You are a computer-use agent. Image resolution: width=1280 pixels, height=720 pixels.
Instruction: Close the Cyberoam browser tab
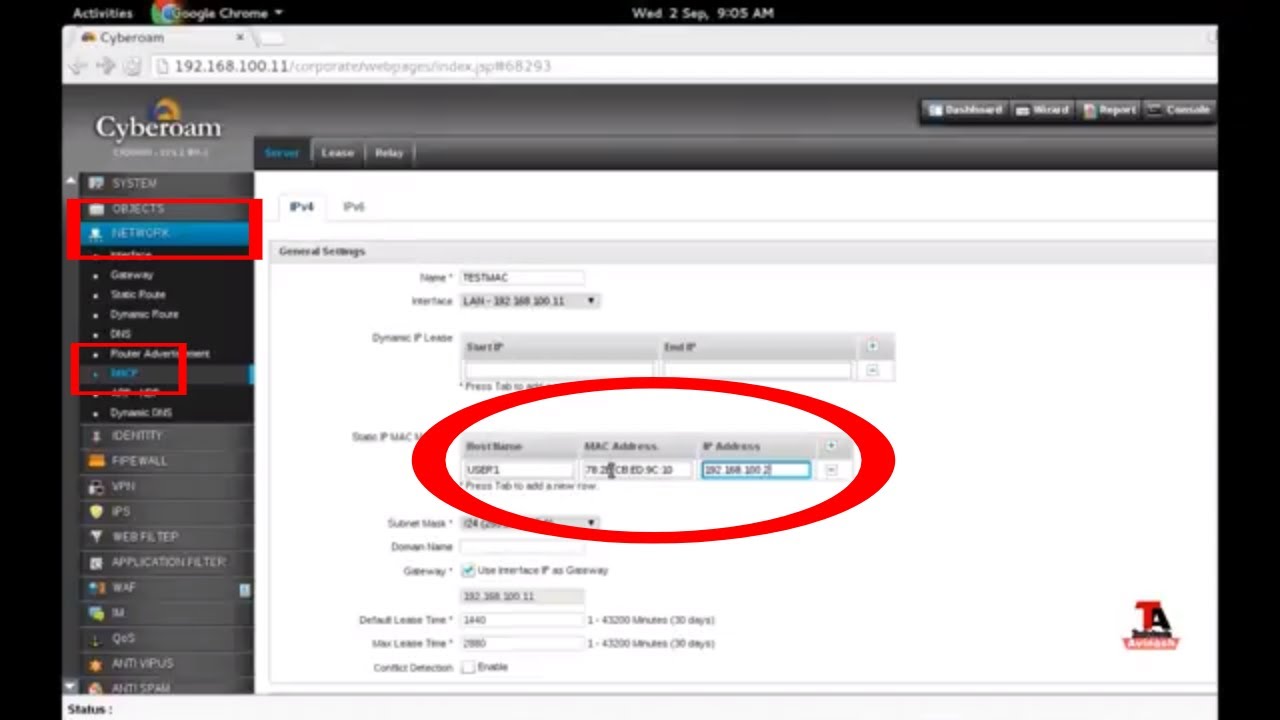point(239,37)
